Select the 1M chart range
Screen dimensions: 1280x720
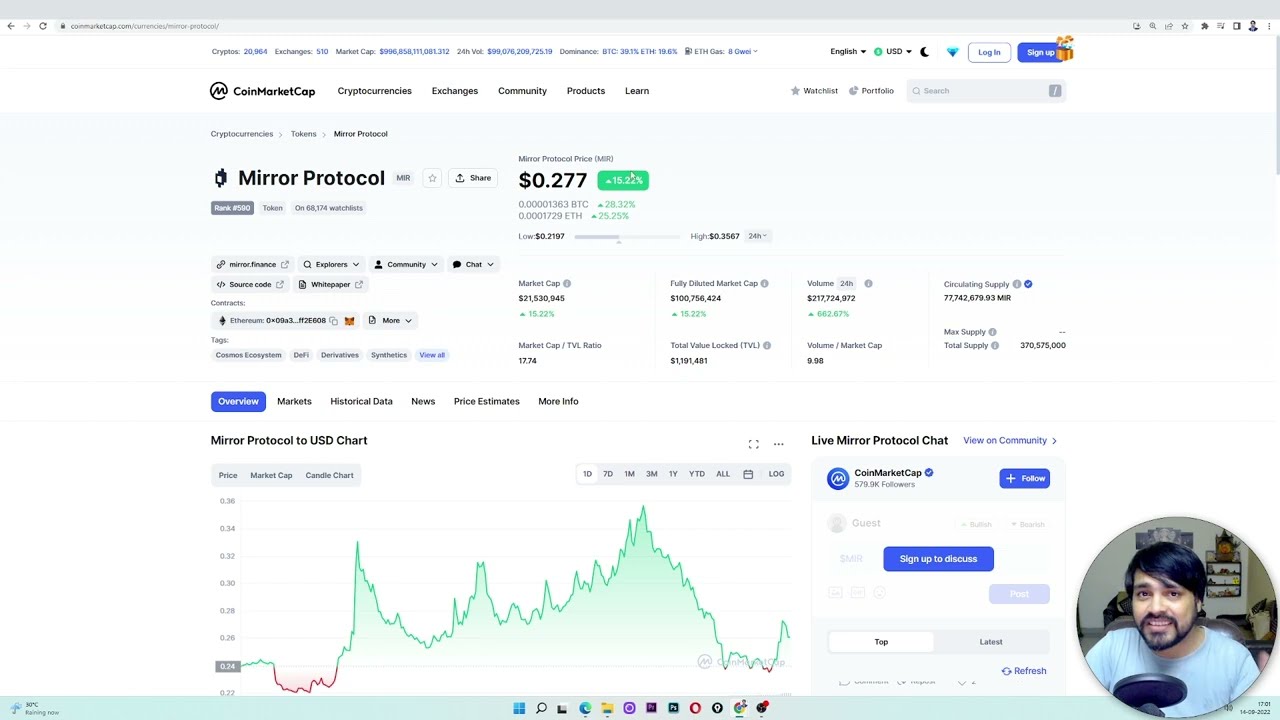pos(629,474)
